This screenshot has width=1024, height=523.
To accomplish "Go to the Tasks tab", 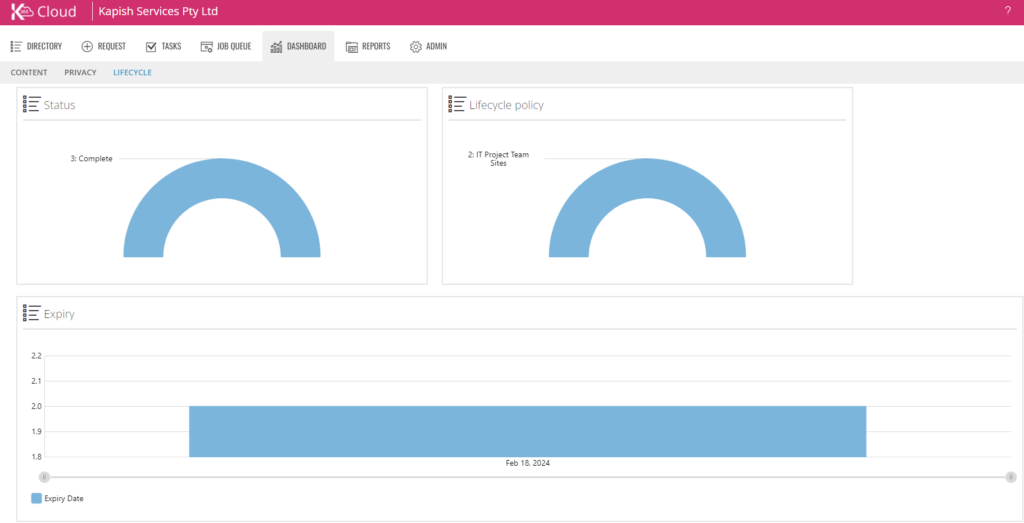I will point(163,46).
